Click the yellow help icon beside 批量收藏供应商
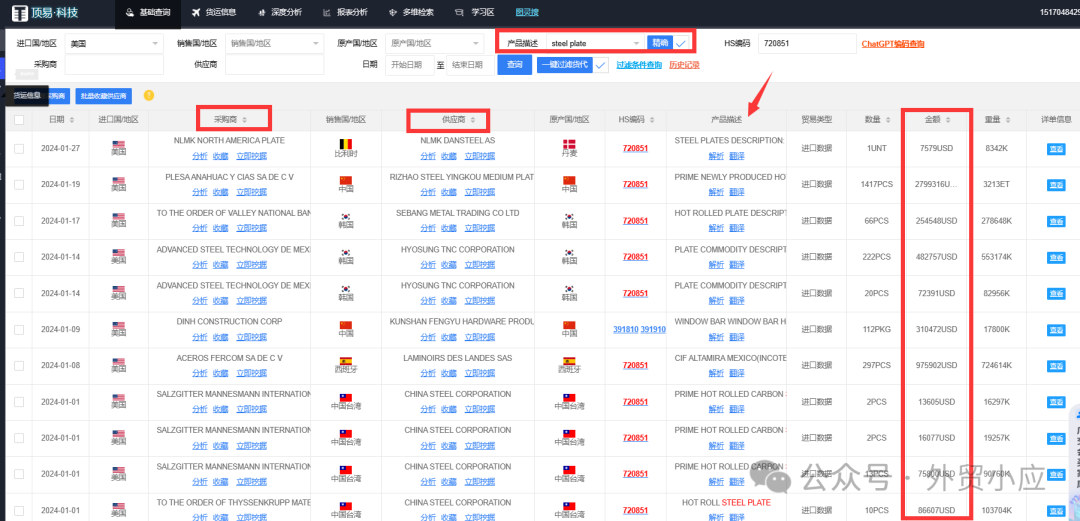This screenshot has width=1080, height=521. [x=149, y=96]
